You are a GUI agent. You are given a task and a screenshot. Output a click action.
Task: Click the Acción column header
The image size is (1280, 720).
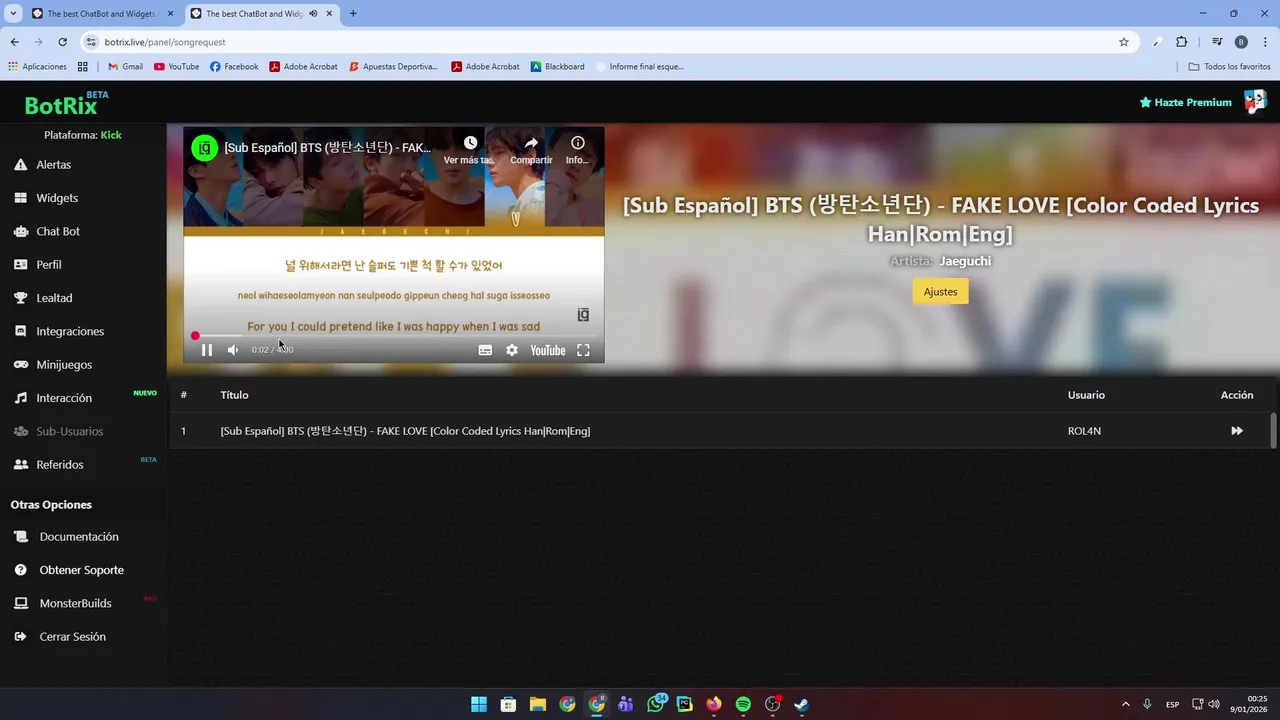[1237, 395]
